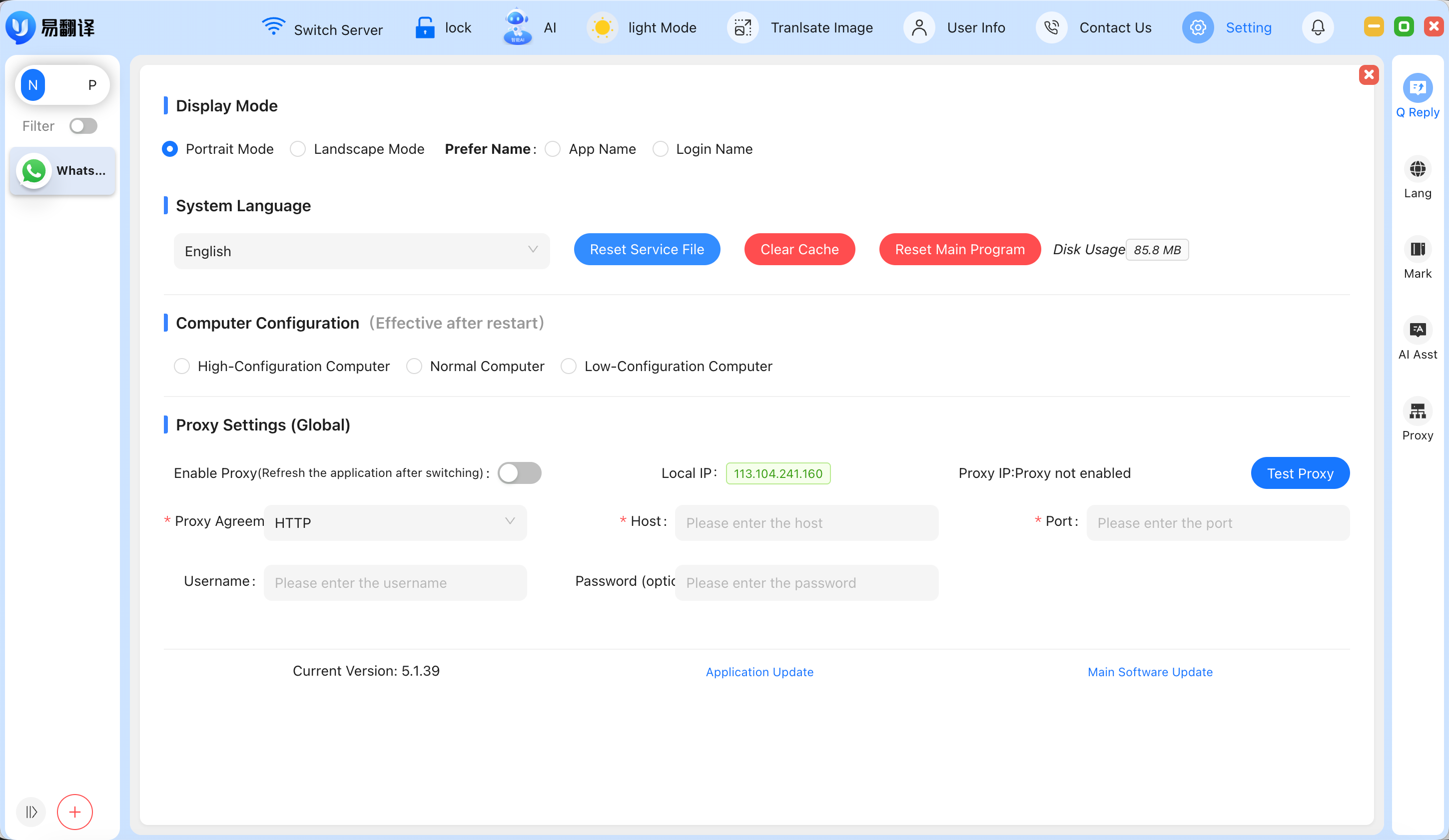Collapse sidebar with the bottom-left panel icon
The width and height of the screenshot is (1449, 840).
(x=31, y=812)
